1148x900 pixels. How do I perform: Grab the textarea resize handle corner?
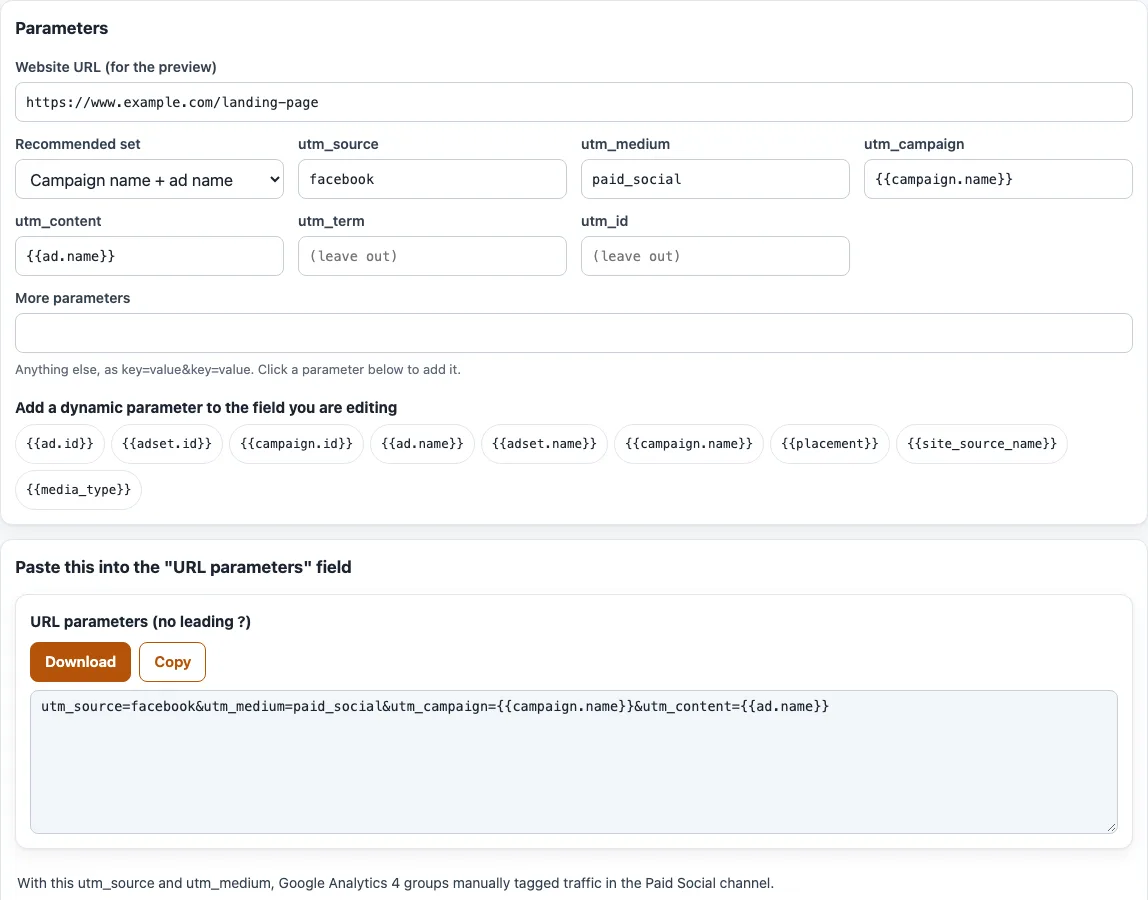pyautogui.click(x=1111, y=827)
